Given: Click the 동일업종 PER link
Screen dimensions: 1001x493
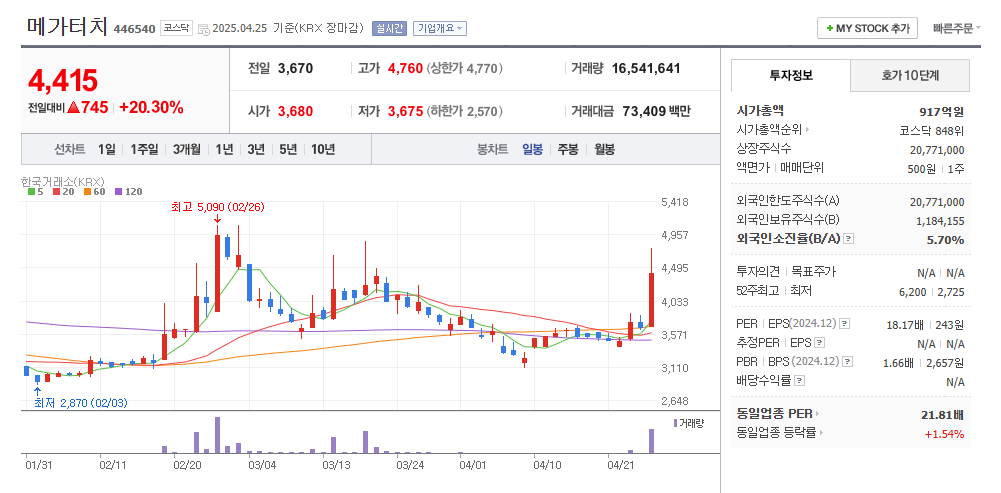Looking at the screenshot, I should click(x=774, y=414).
